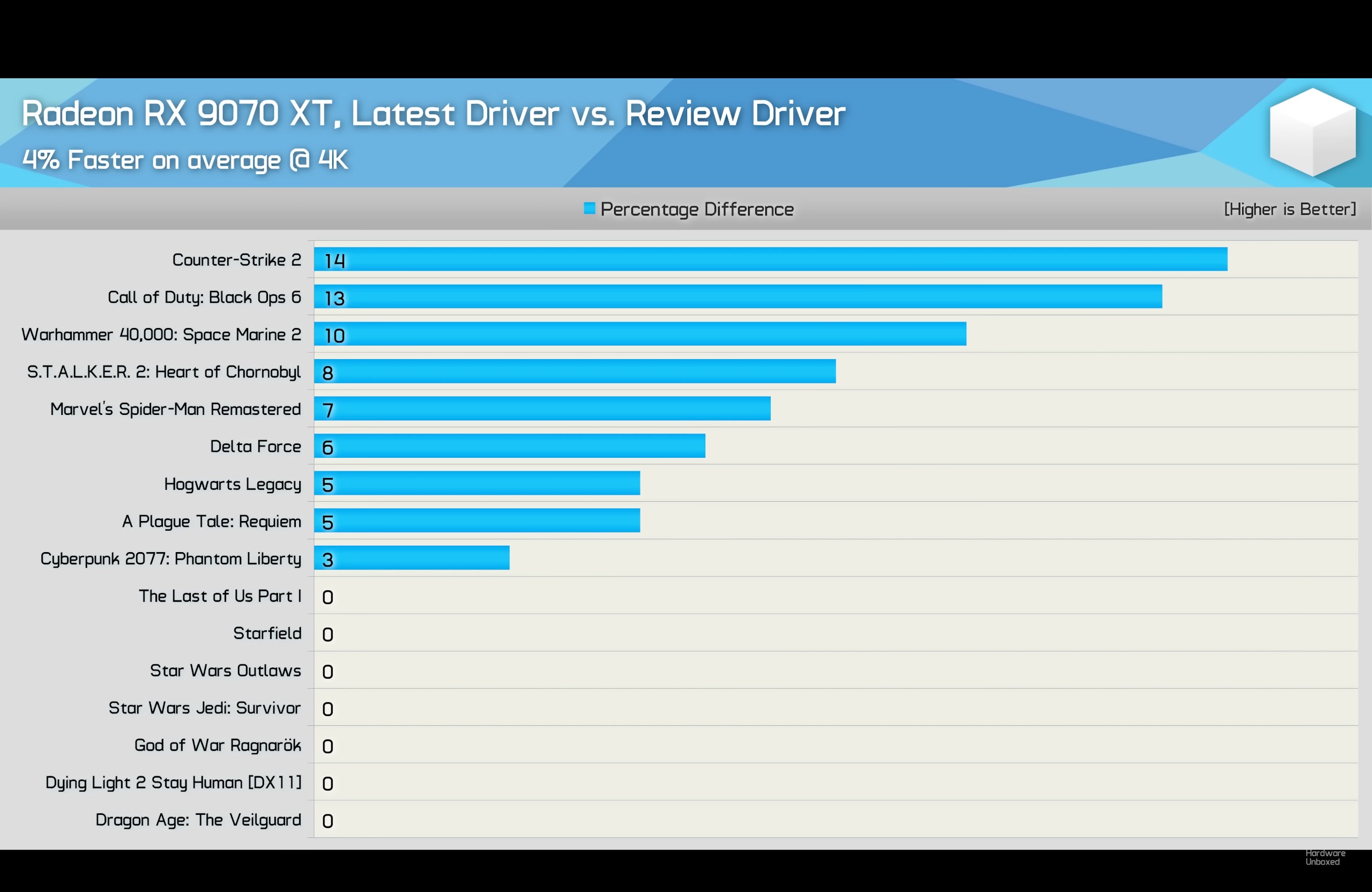Click the Counter-Strike 2 bar showing 14
The image size is (1372, 892).
(771, 259)
